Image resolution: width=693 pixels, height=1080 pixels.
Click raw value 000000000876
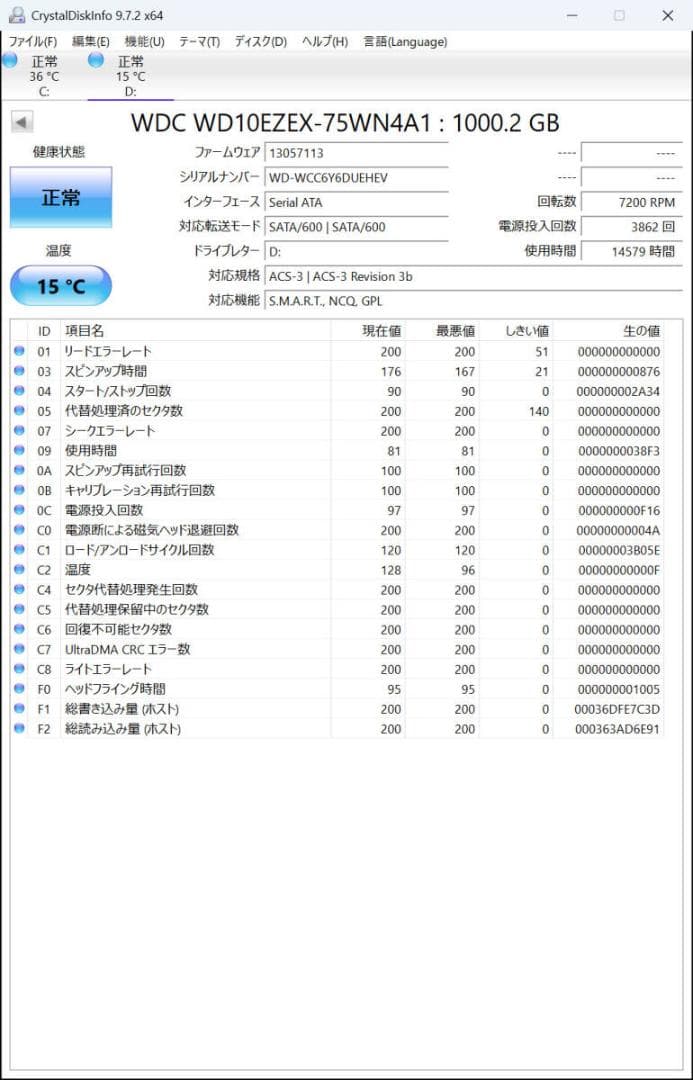619,371
